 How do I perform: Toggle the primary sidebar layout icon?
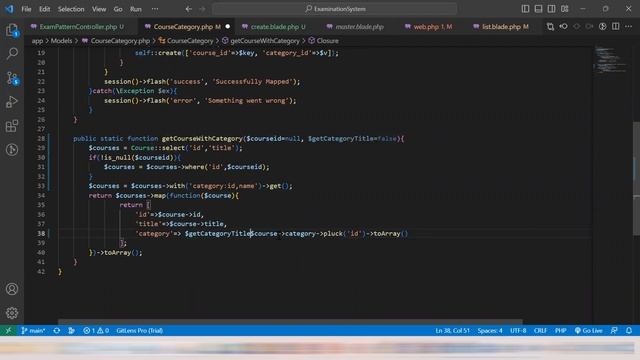(x=525, y=9)
